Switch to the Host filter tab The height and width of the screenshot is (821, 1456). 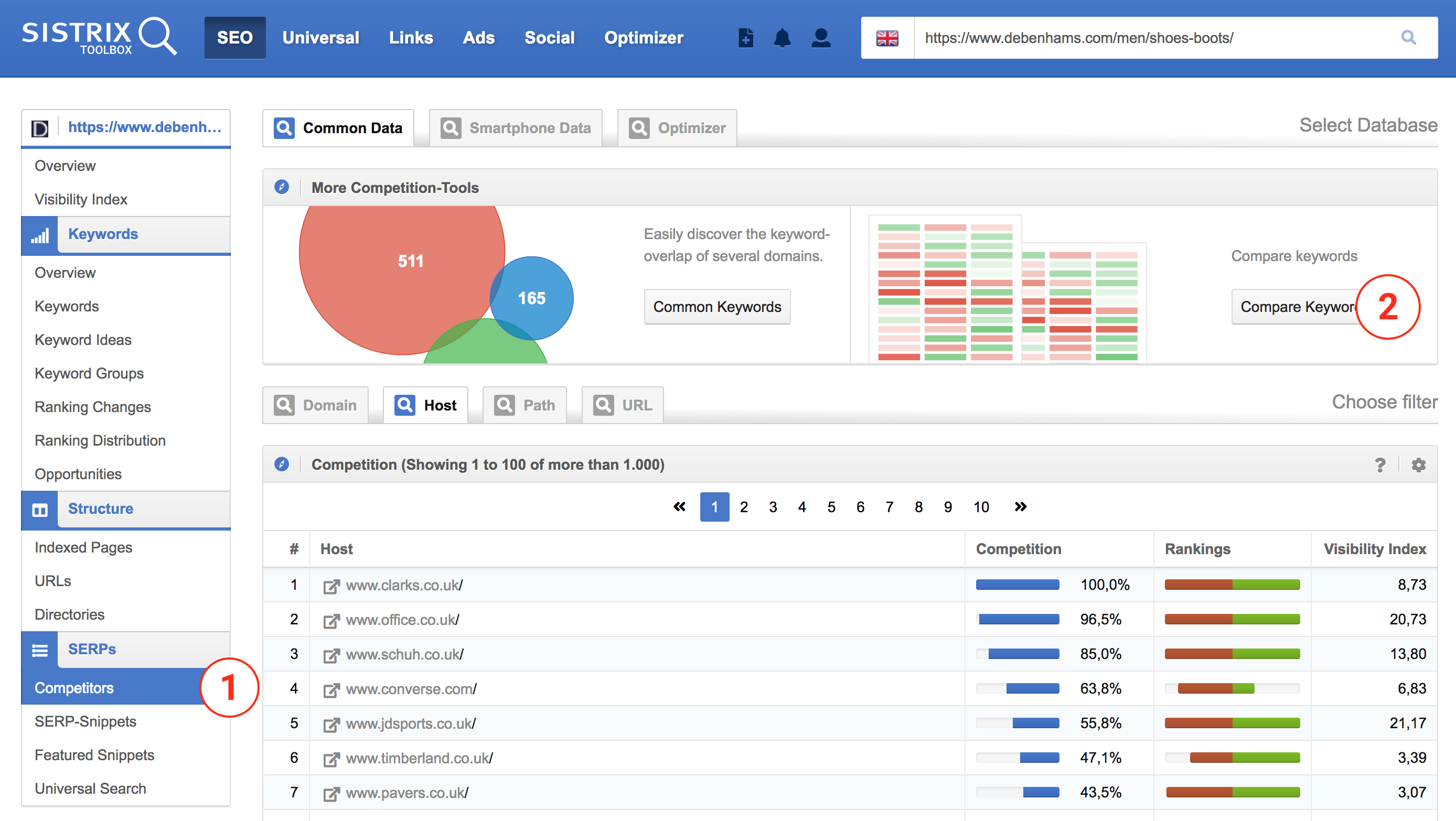(425, 405)
